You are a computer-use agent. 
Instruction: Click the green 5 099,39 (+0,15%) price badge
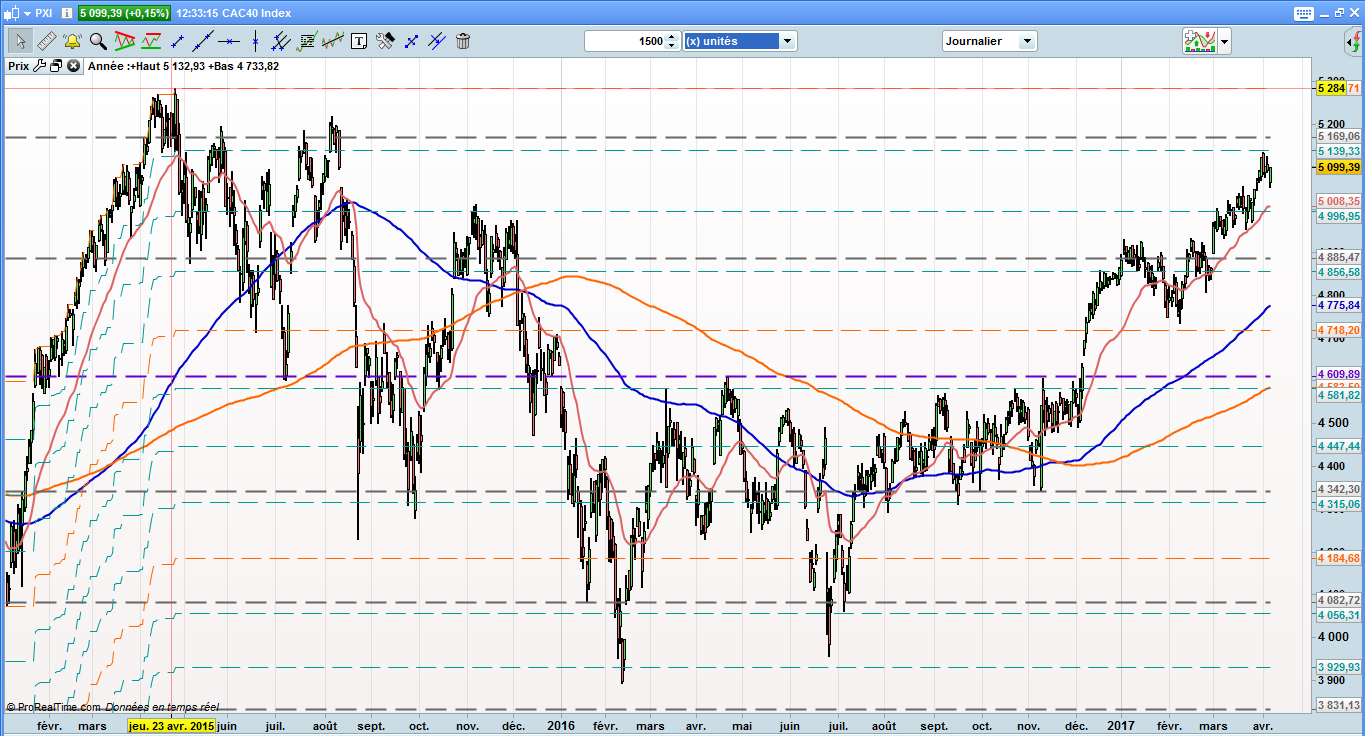click(124, 14)
